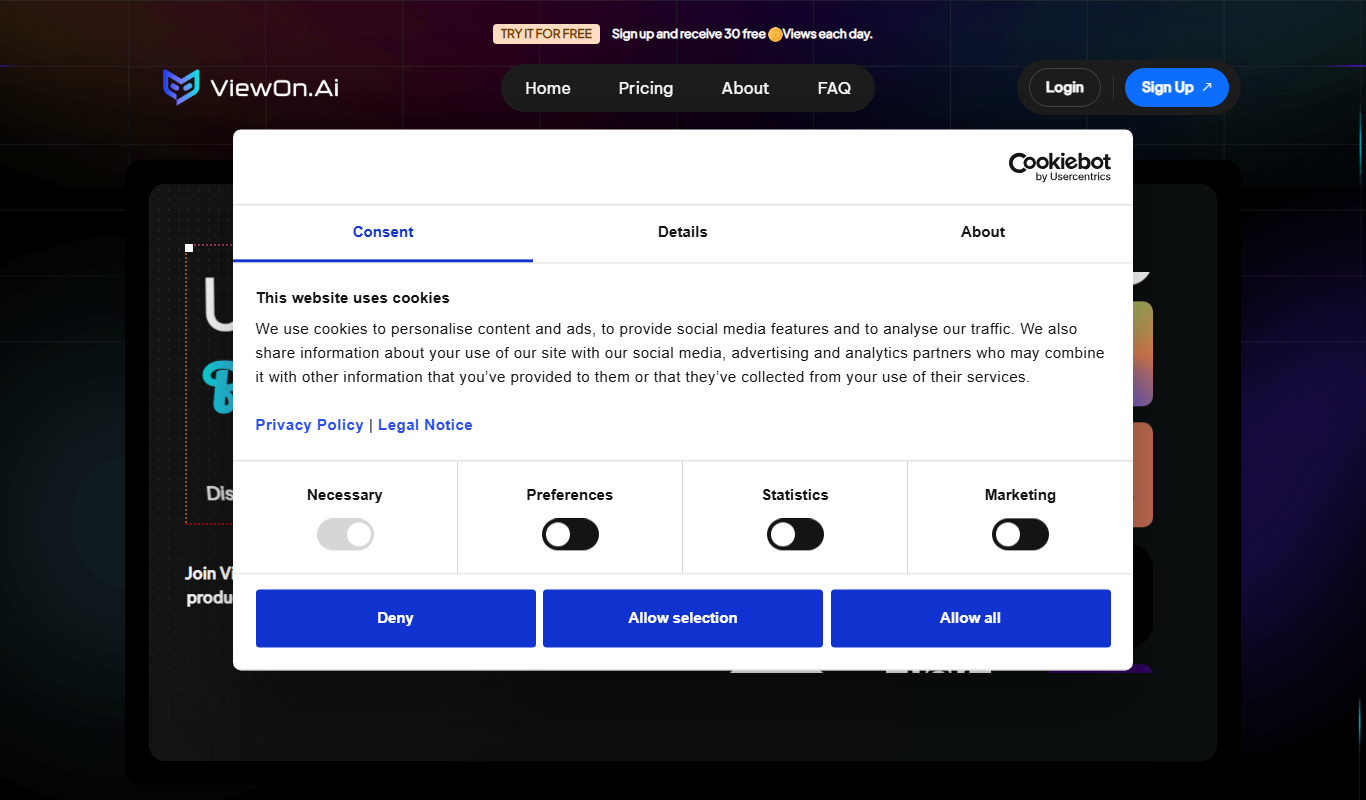
Task: Open the About tab in cookie dialog
Action: [983, 232]
